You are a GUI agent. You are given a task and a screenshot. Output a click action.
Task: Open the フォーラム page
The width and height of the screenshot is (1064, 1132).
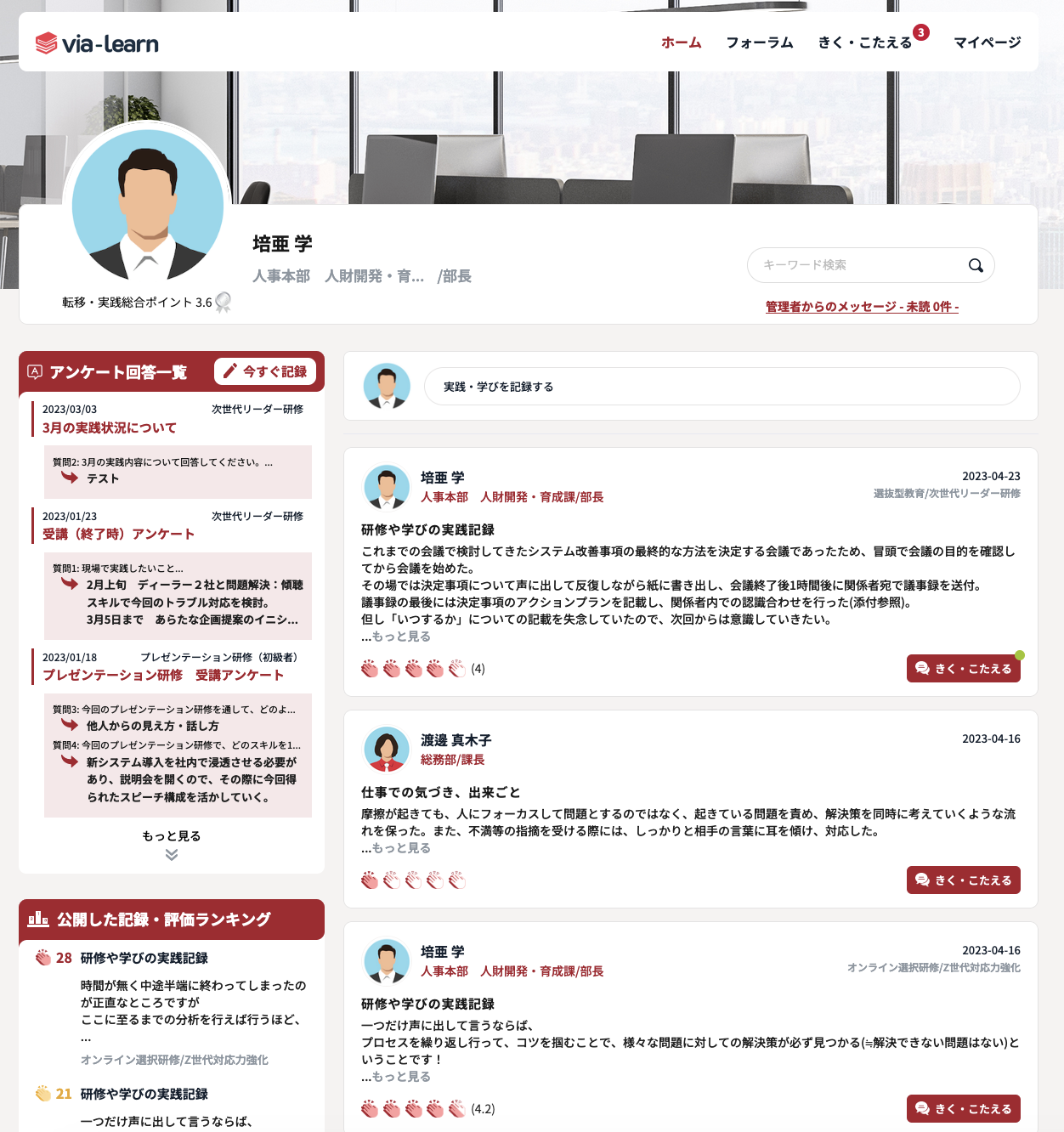tap(760, 41)
